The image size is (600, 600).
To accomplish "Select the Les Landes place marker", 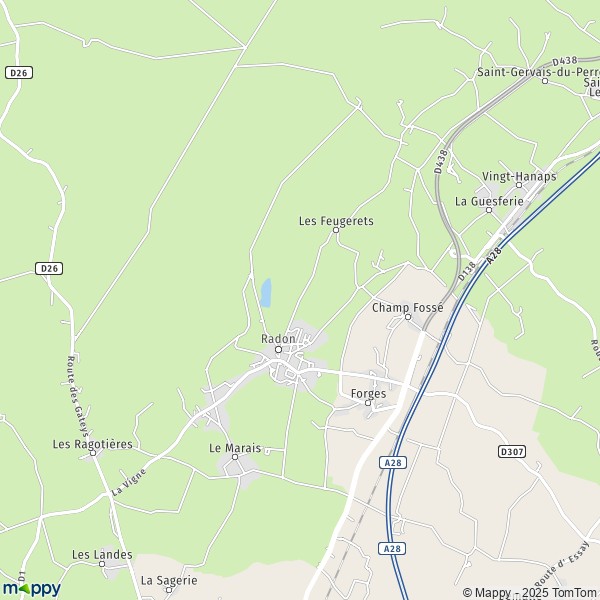I will (x=102, y=564).
